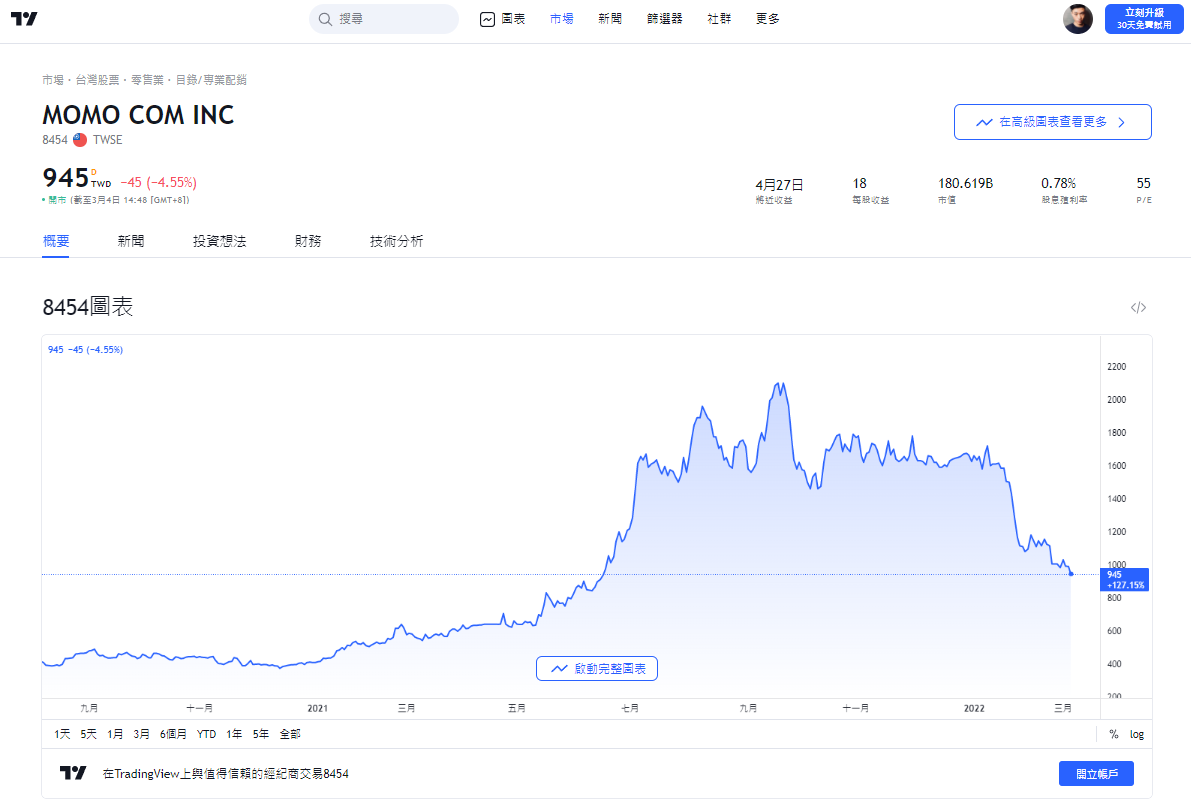The width and height of the screenshot is (1191, 808).
Task: Select the YTD time range
Action: (207, 734)
